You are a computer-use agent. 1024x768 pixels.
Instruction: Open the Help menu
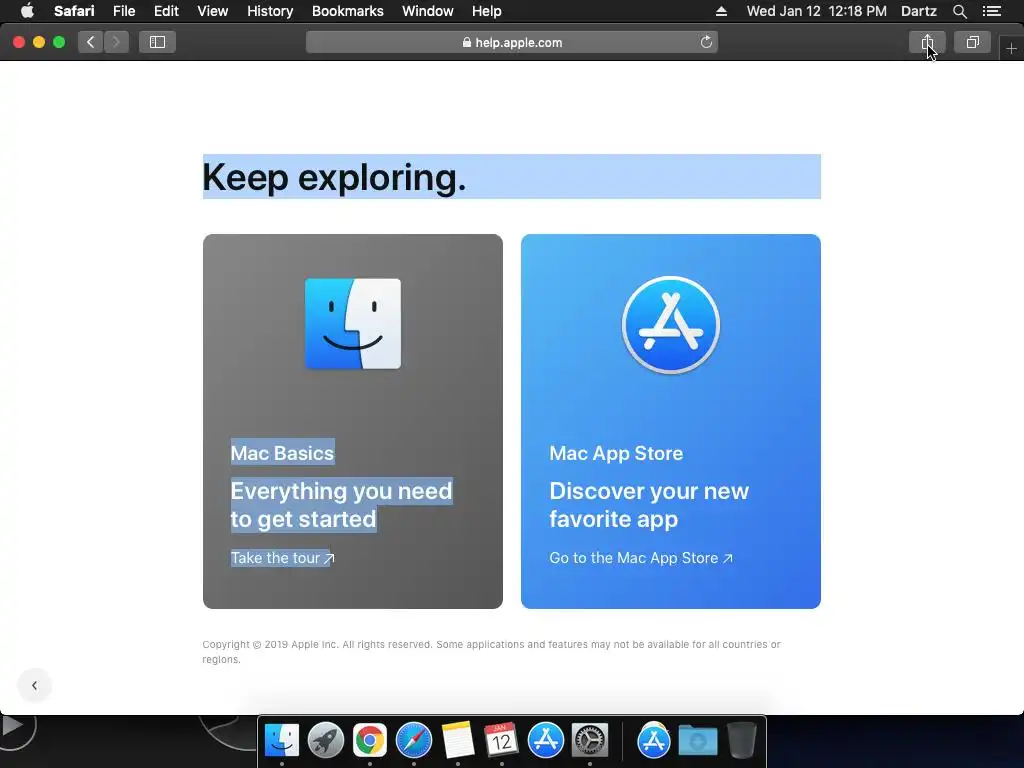(487, 11)
